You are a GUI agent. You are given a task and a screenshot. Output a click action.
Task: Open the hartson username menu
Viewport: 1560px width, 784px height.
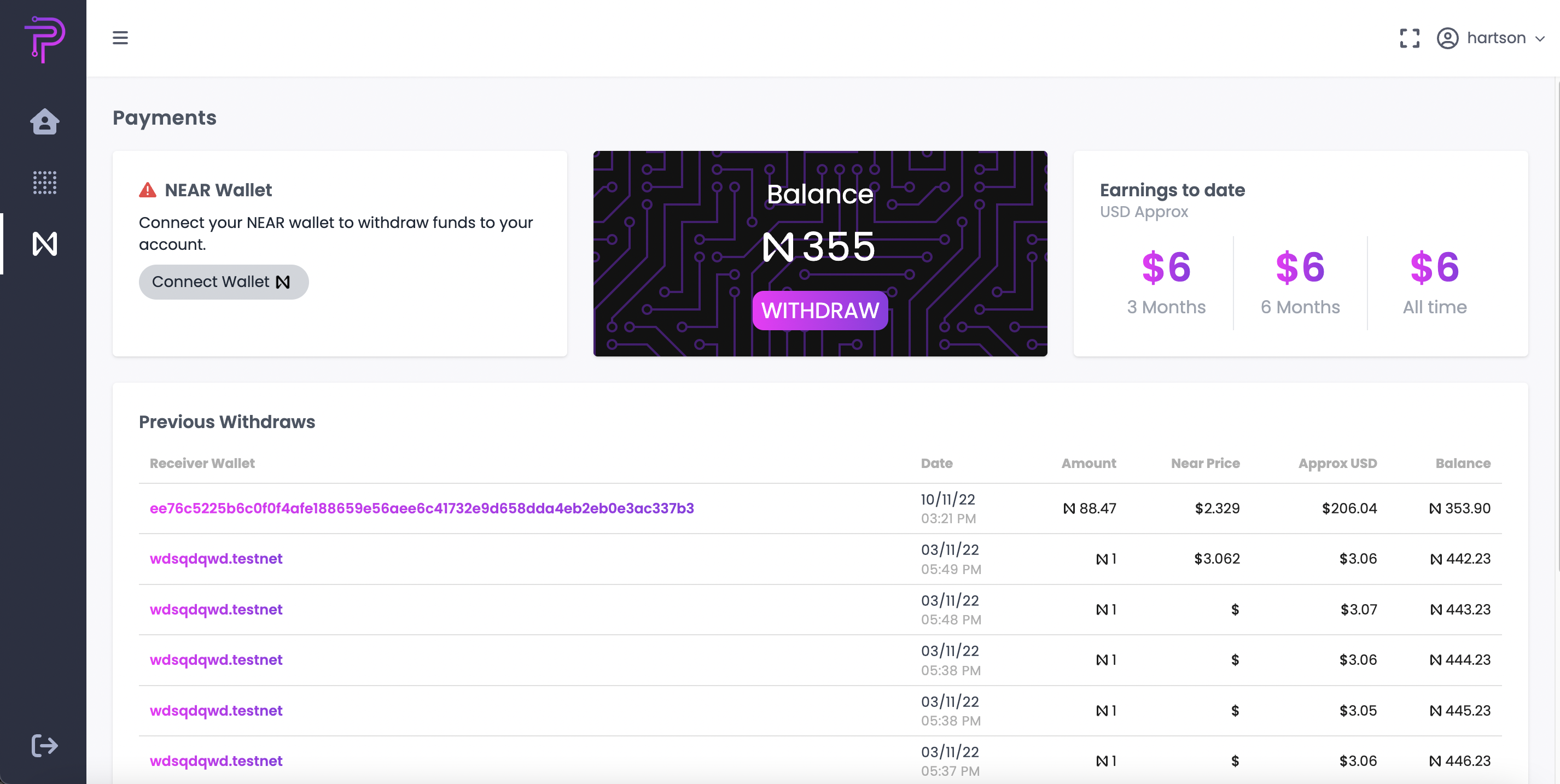[1496, 38]
